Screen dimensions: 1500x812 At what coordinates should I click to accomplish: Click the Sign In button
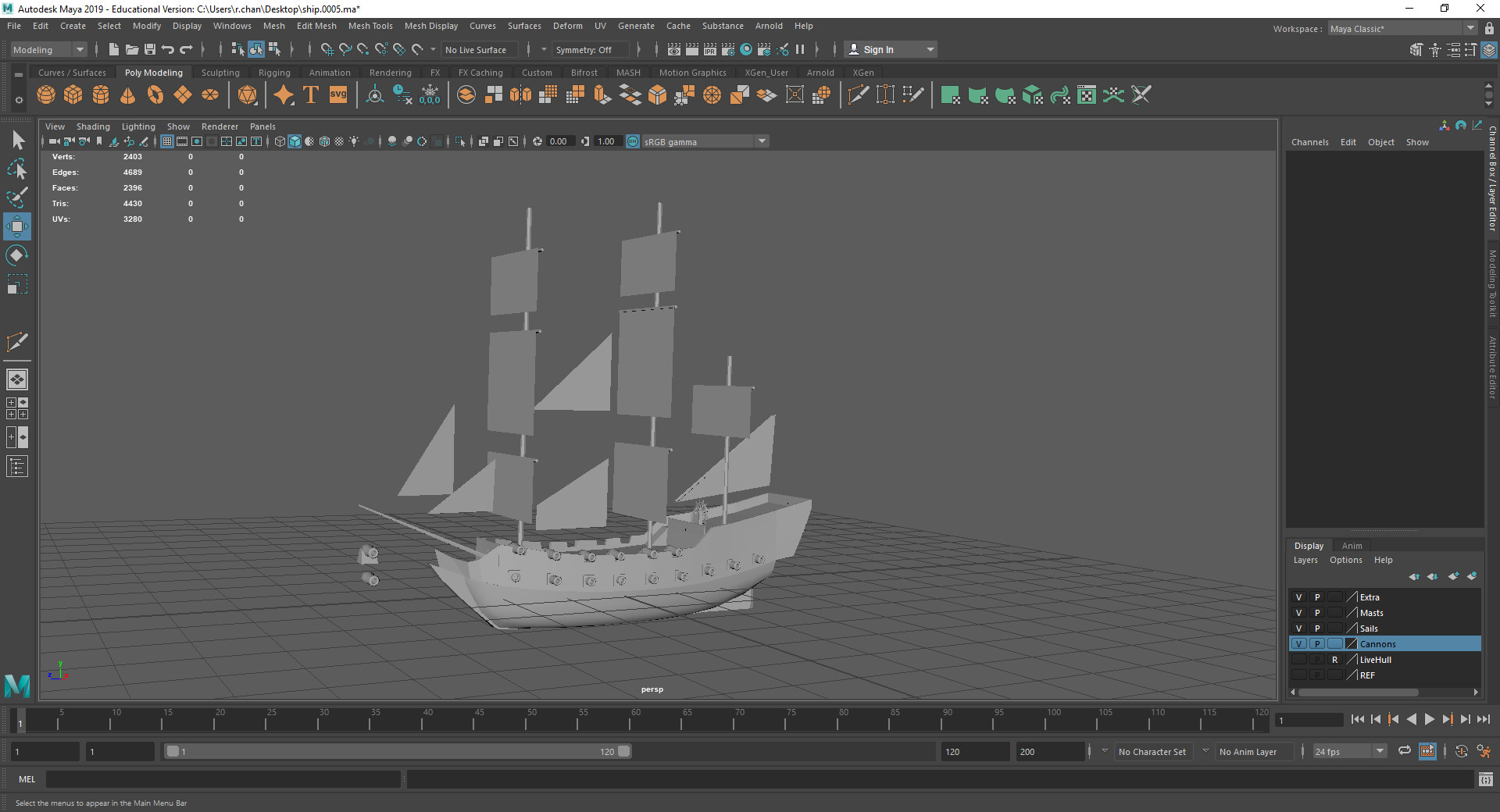coord(878,50)
